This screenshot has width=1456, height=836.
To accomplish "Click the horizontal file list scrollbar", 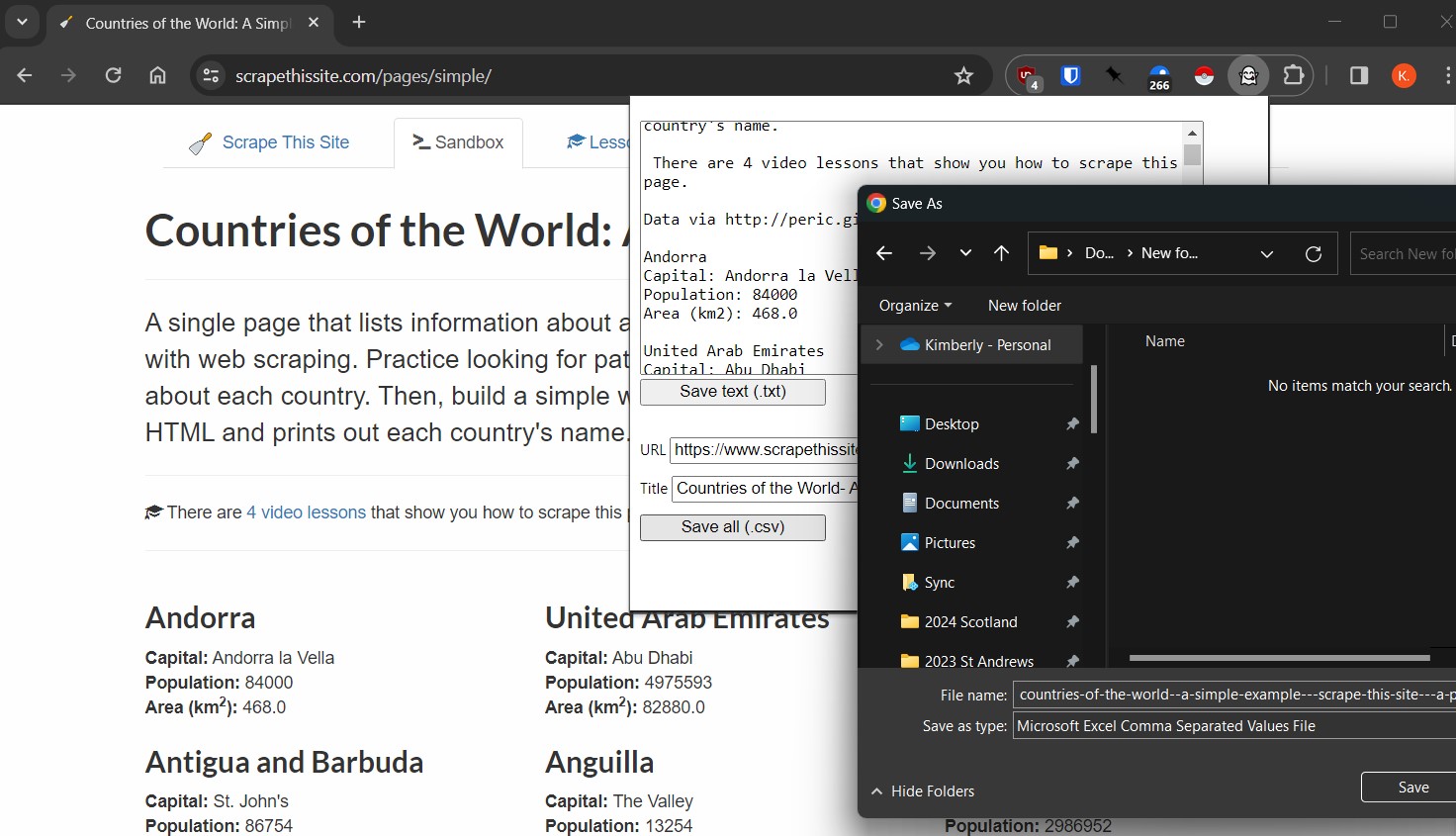I will point(1279,657).
